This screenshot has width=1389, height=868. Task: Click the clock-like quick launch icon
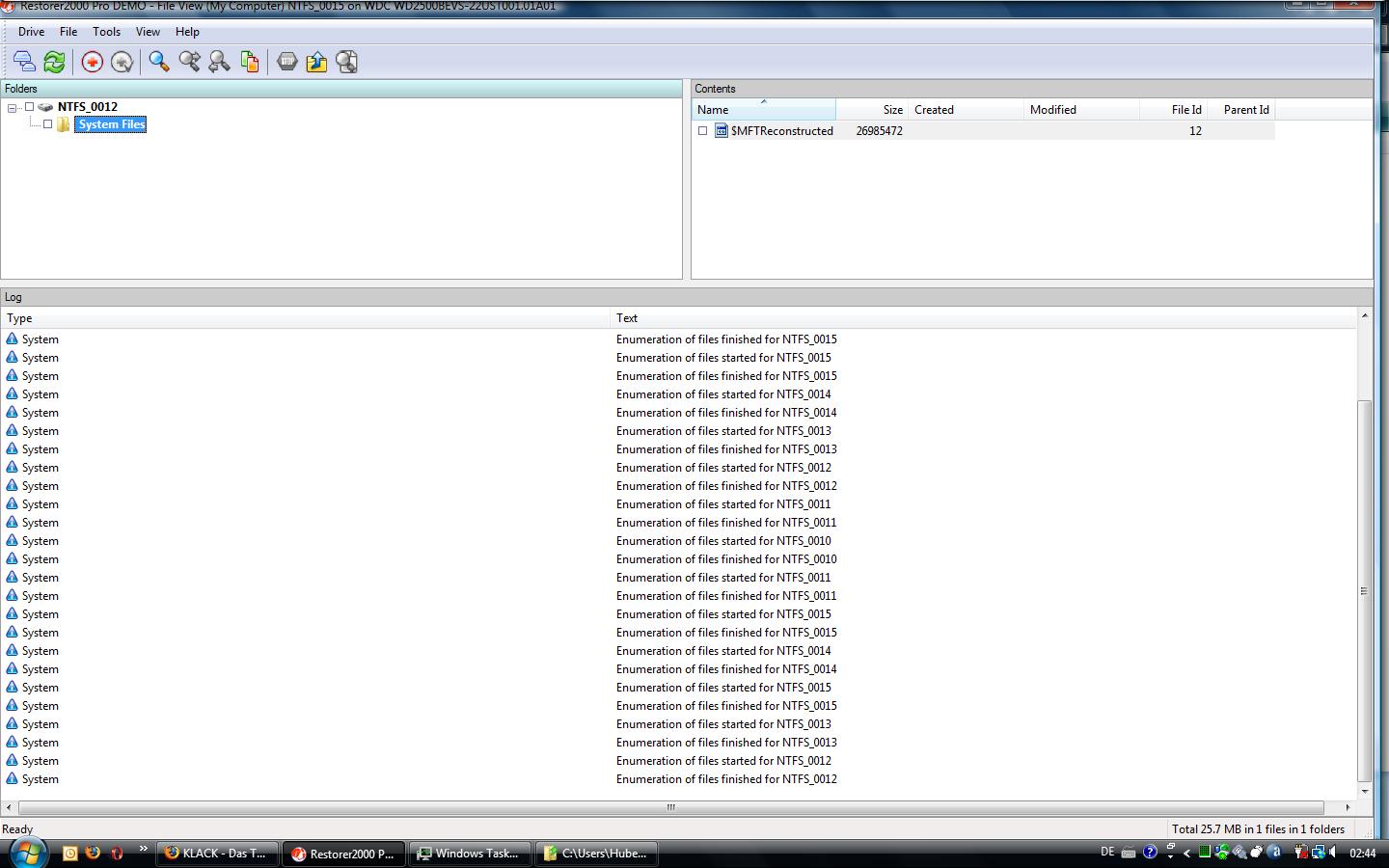coord(69,853)
